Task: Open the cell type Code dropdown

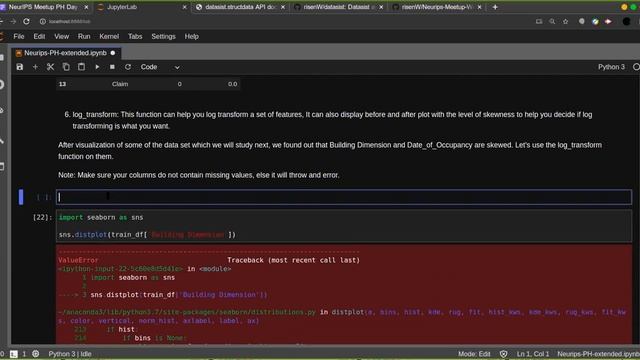Action: (160, 67)
